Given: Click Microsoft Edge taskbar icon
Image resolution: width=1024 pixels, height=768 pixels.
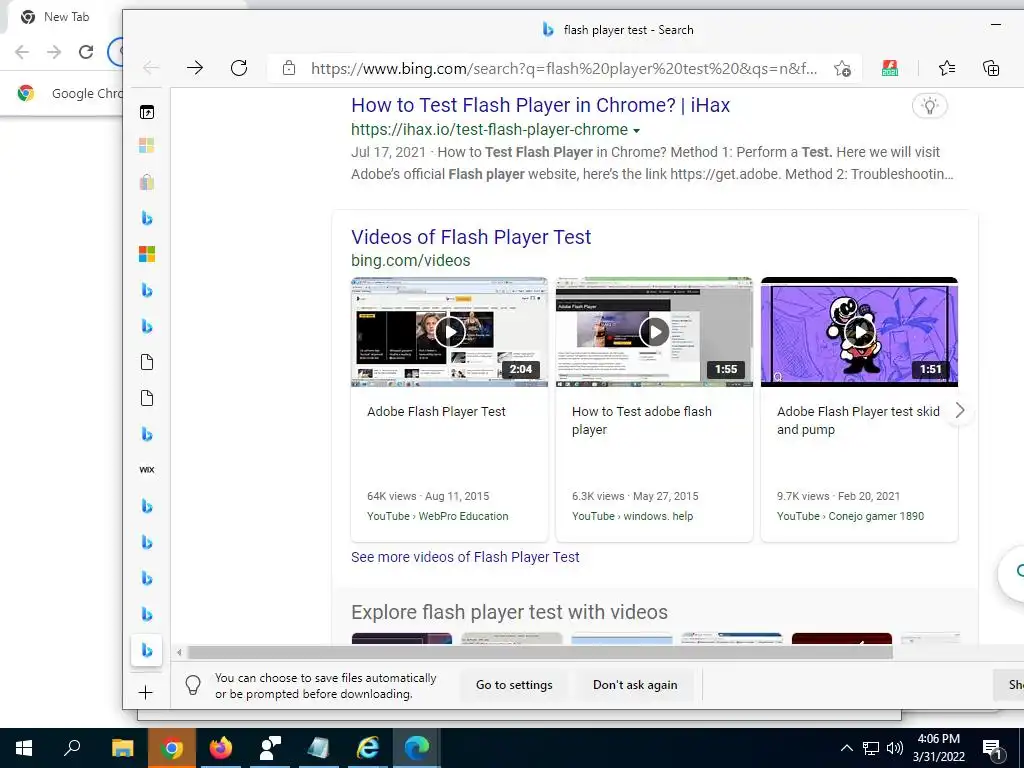Looking at the screenshot, I should [x=417, y=748].
